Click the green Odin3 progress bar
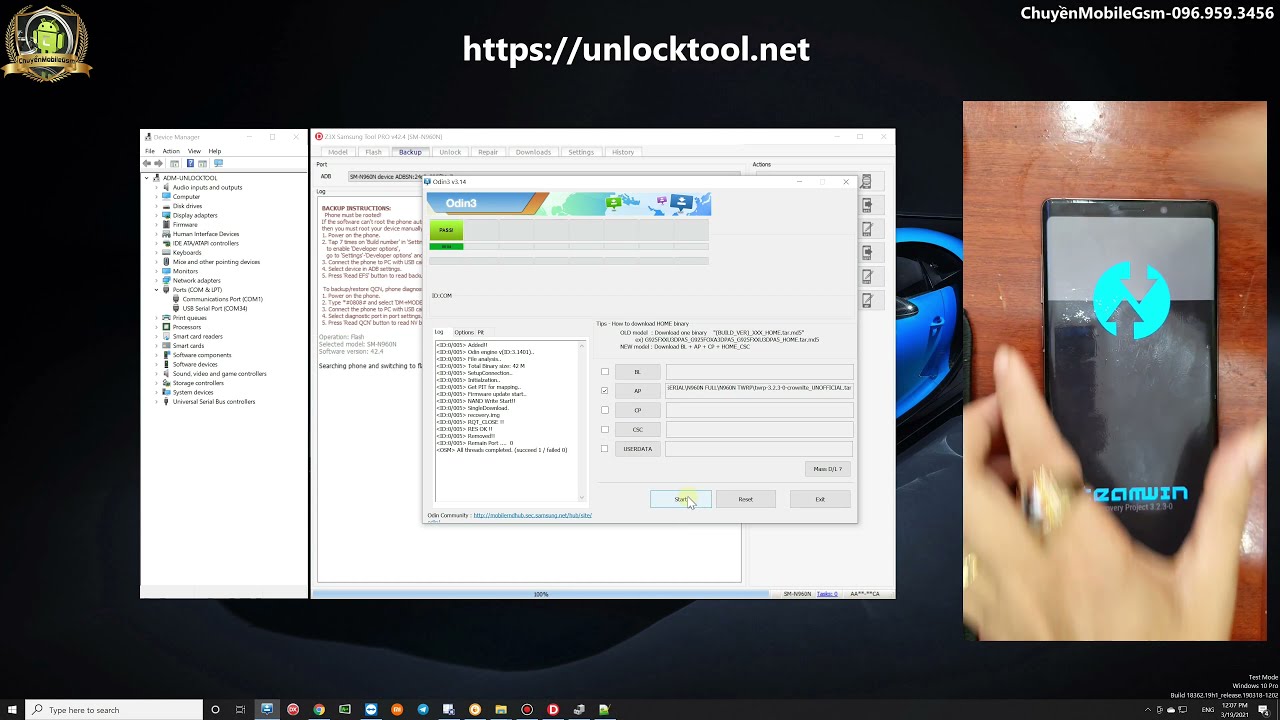The width and height of the screenshot is (1280, 720). click(x=446, y=246)
